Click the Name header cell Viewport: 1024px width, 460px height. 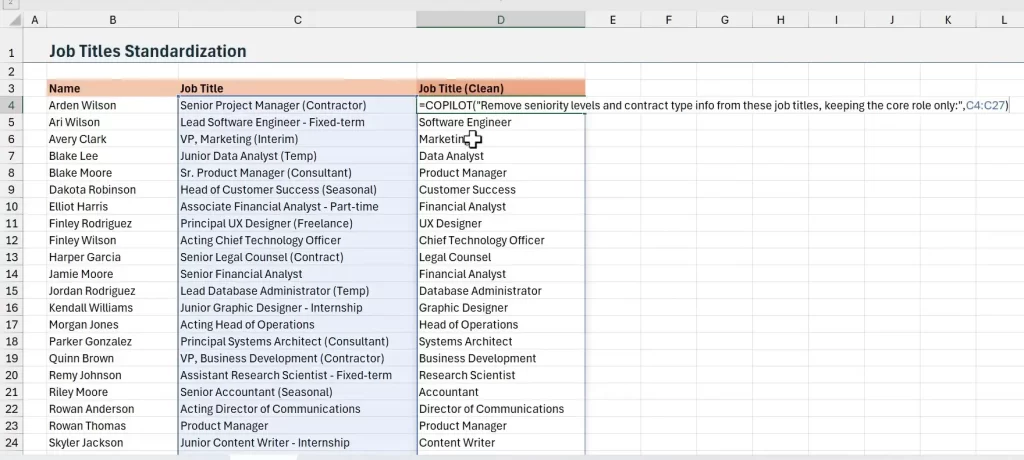tap(112, 88)
